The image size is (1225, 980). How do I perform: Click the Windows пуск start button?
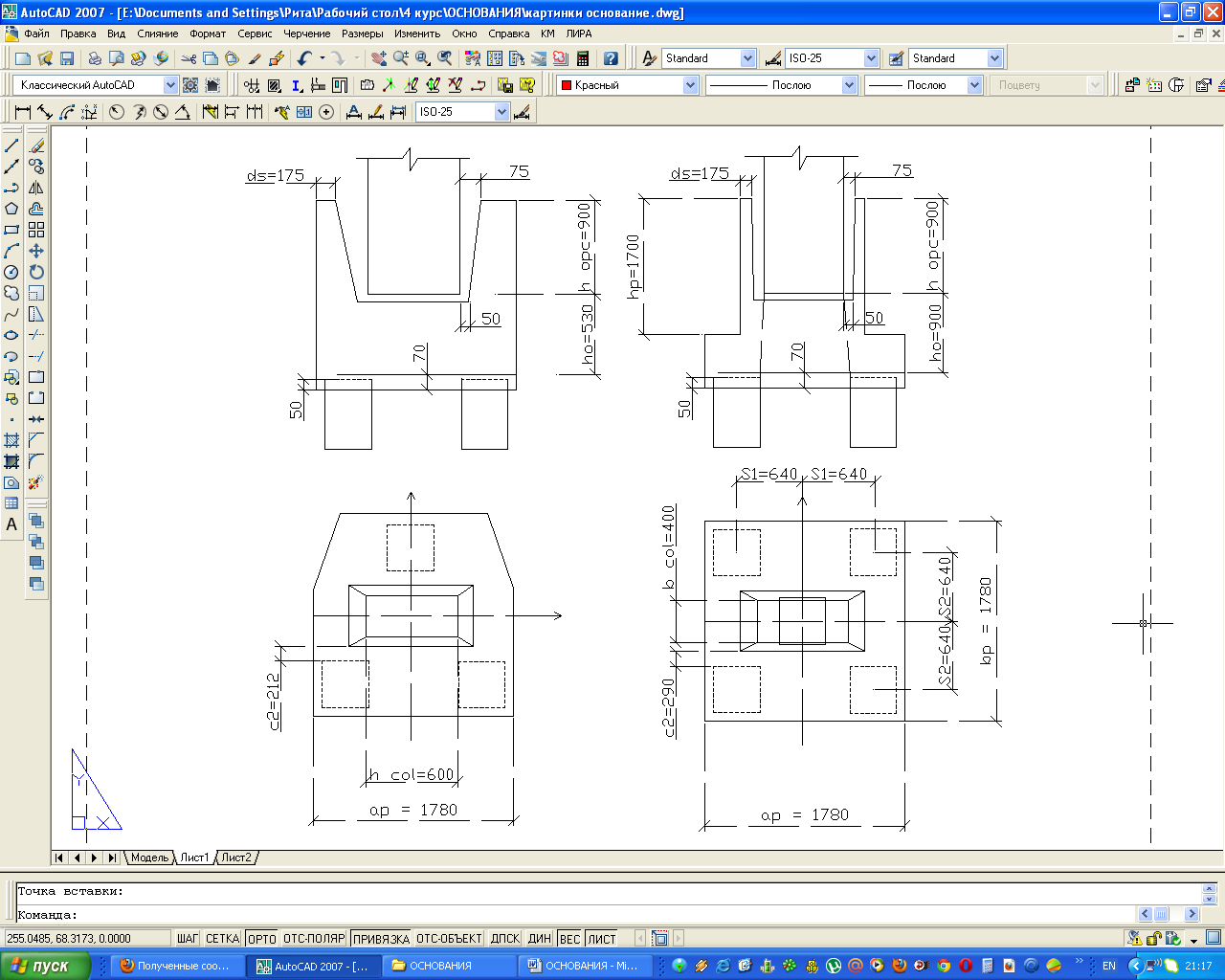point(46,966)
